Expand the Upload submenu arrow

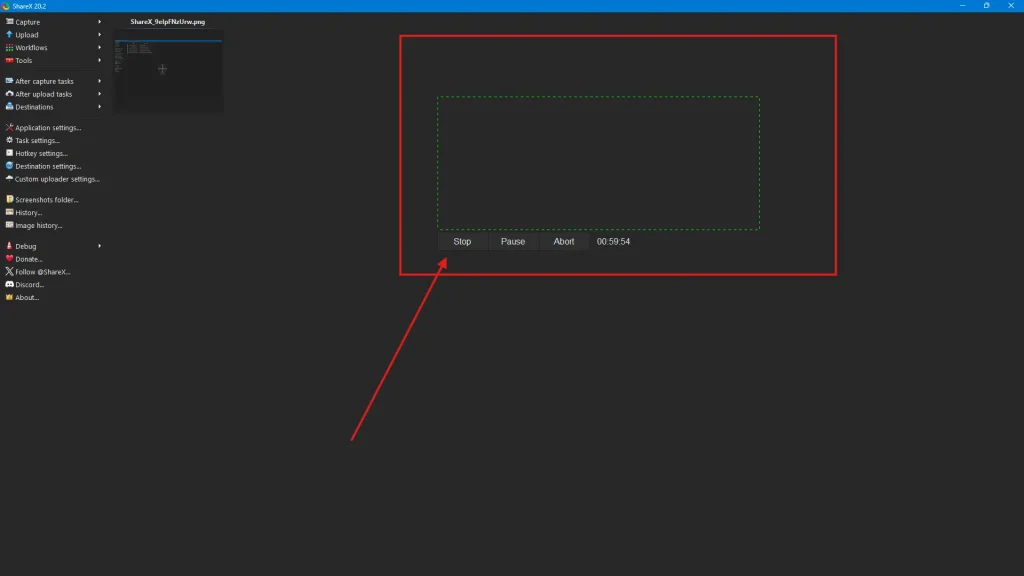(x=99, y=35)
